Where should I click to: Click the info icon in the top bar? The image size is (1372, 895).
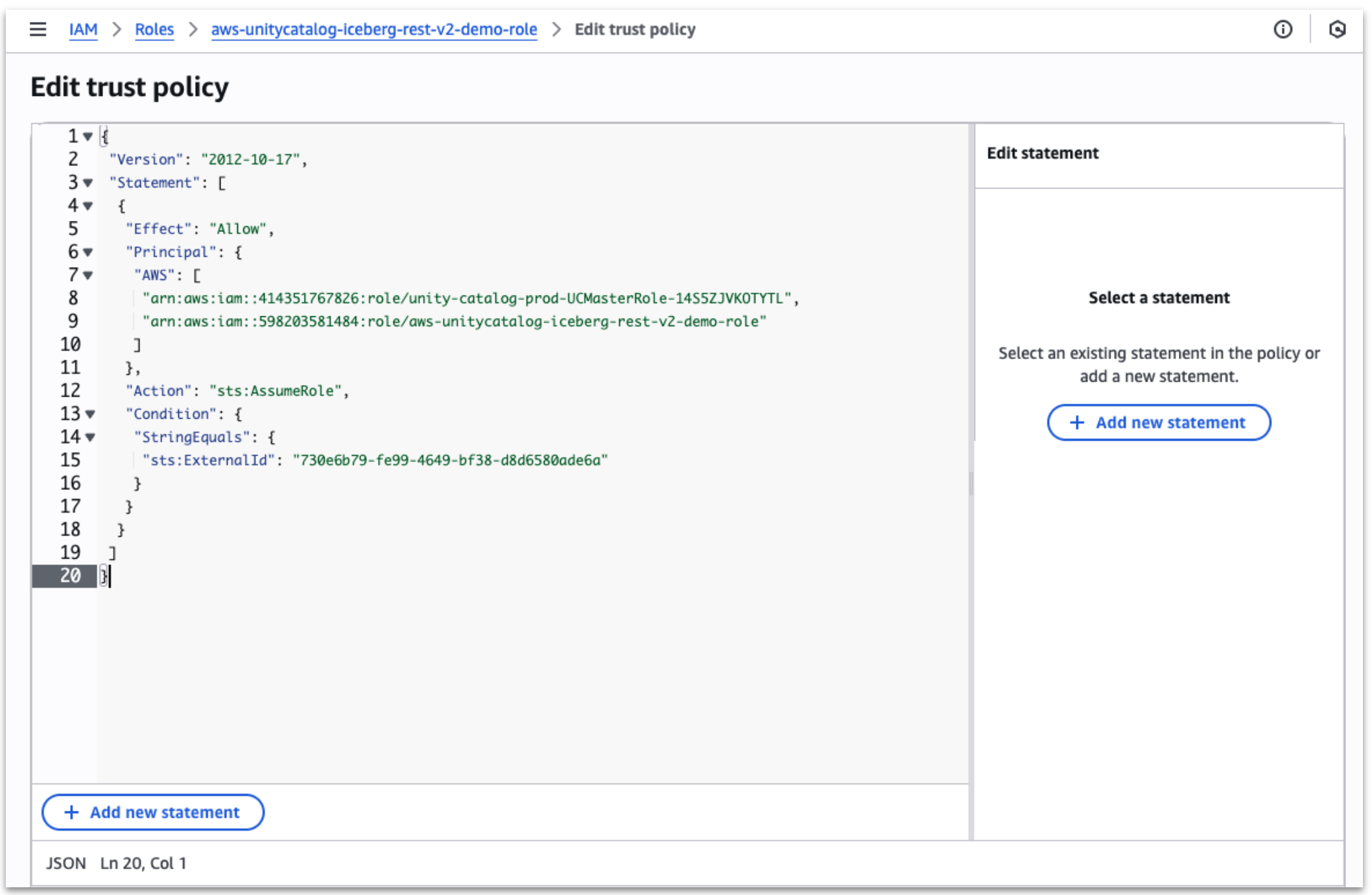[x=1283, y=29]
